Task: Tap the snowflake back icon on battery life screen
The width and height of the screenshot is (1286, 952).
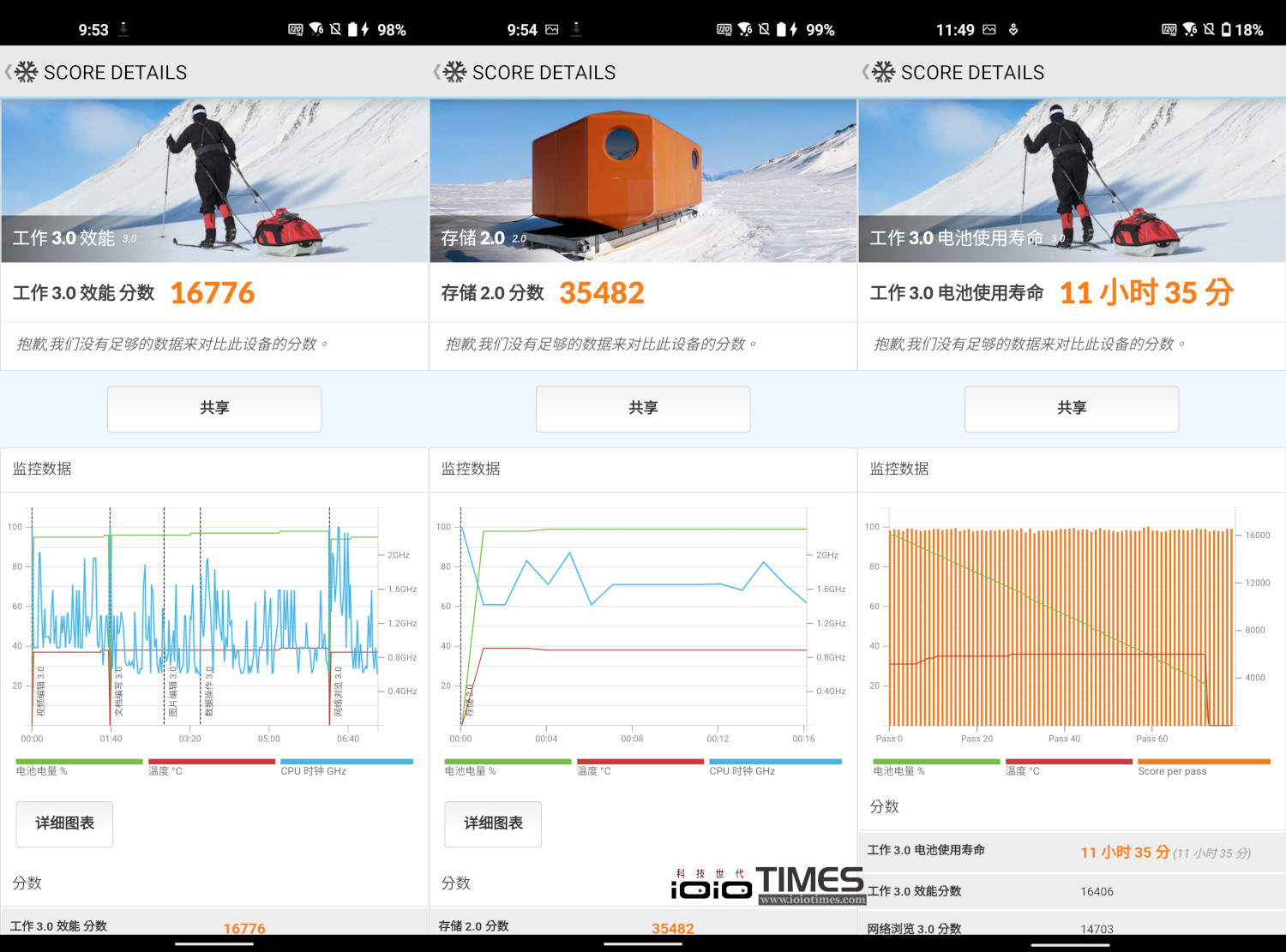Action: 883,72
